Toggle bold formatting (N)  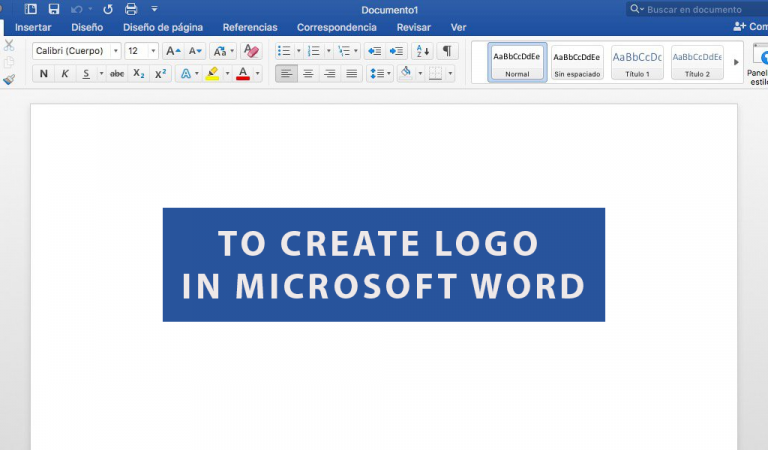(x=44, y=74)
